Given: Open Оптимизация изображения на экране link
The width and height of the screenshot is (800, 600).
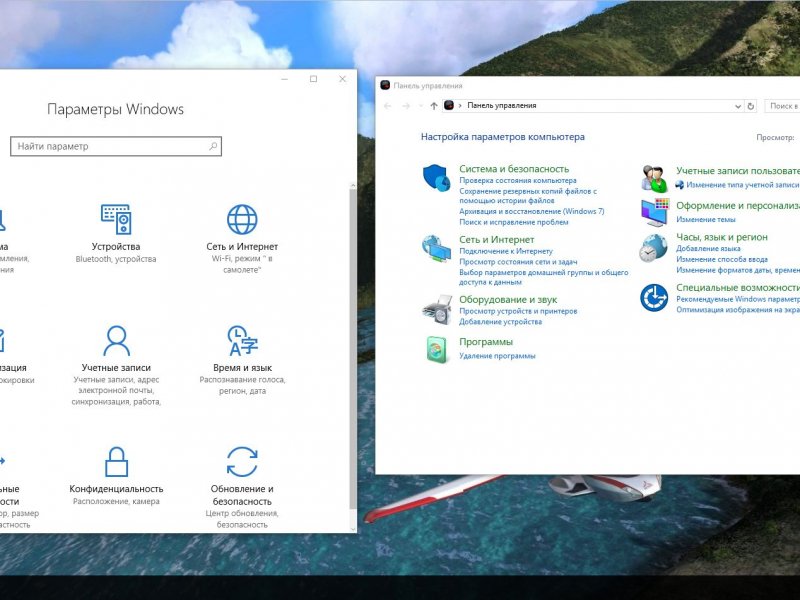Looking at the screenshot, I should click(738, 310).
